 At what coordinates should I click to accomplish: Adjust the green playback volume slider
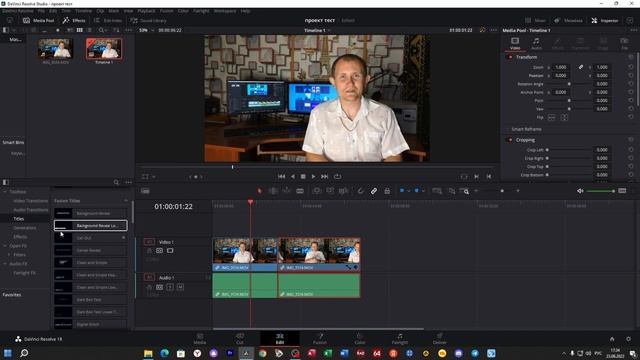(600, 191)
